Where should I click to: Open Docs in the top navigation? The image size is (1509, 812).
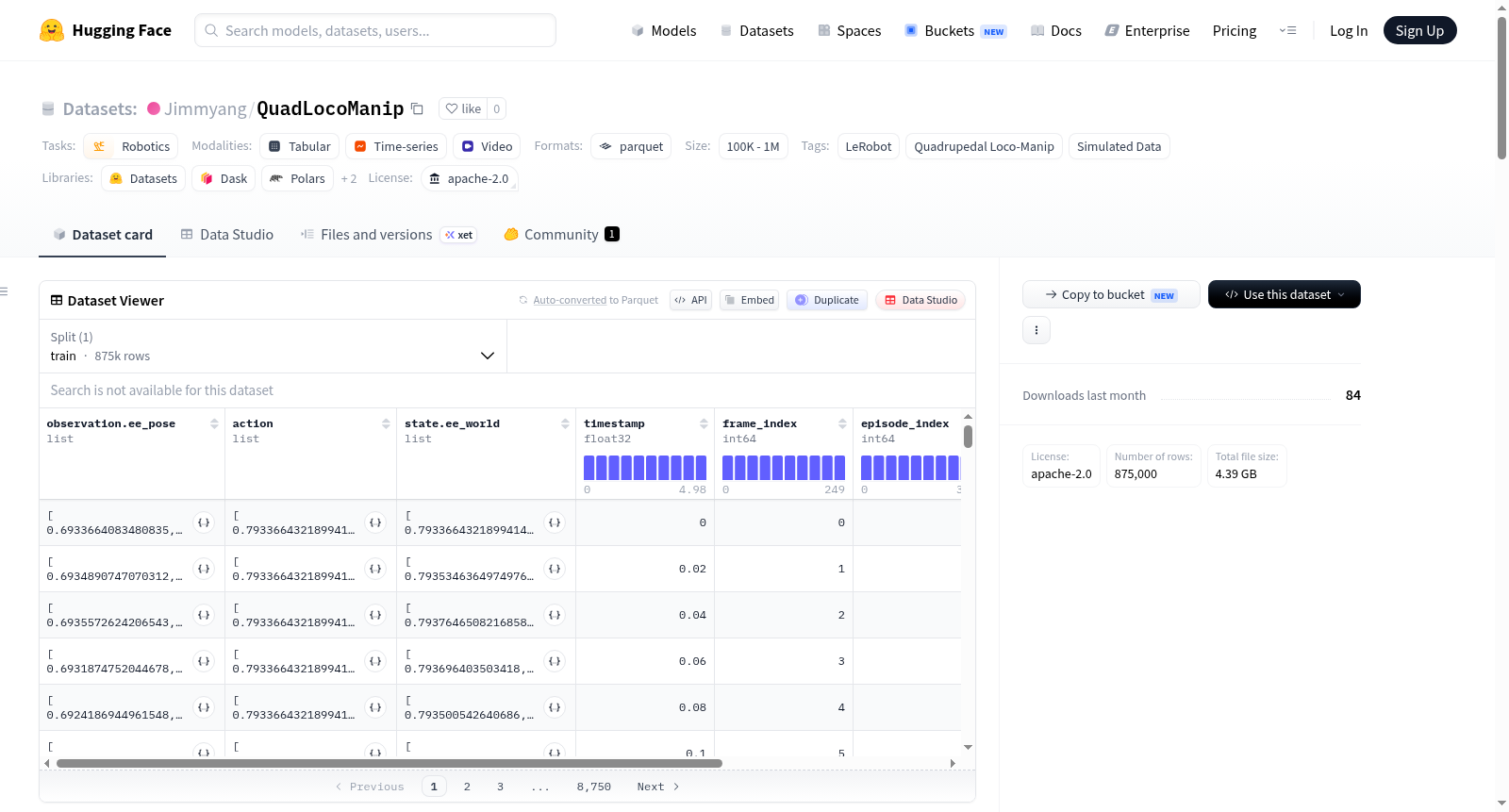(1056, 30)
